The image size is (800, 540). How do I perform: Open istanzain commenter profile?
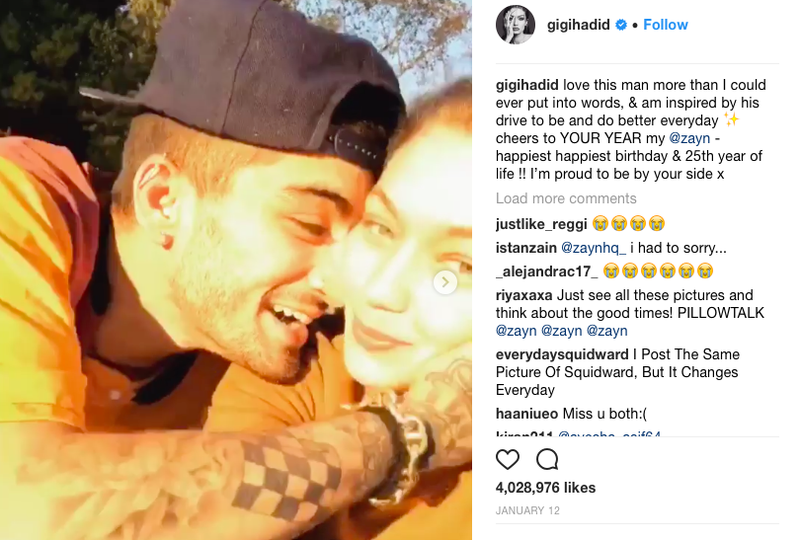[526, 248]
